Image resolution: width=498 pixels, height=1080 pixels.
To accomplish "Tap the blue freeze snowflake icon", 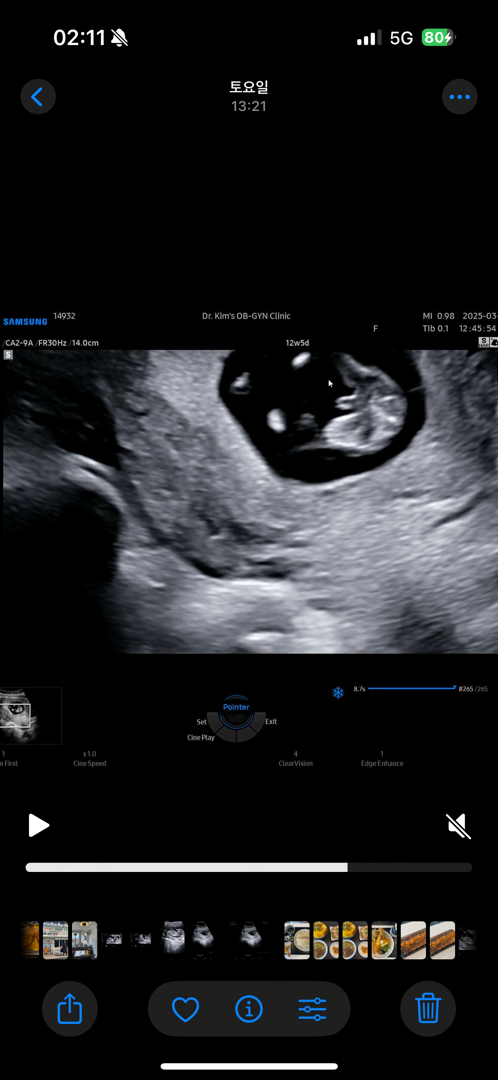I will [x=338, y=693].
